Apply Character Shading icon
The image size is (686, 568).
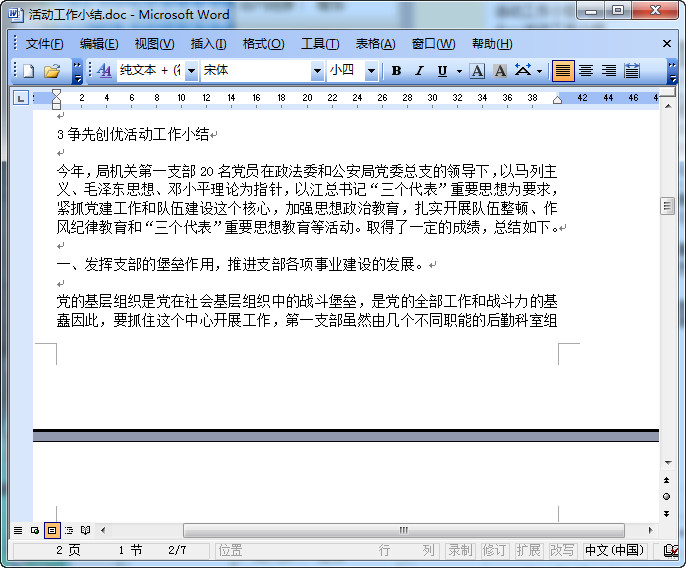500,71
